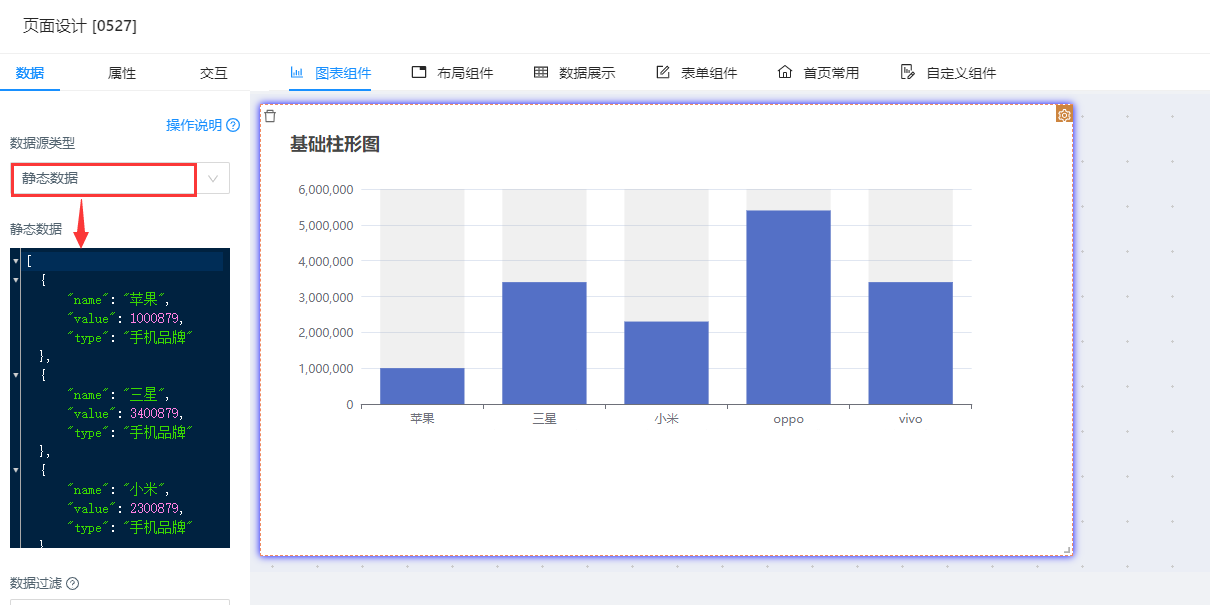The image size is (1210, 605).
Task: Open the 数据源类型 dropdown showing 静态数据
Action: click(x=120, y=178)
